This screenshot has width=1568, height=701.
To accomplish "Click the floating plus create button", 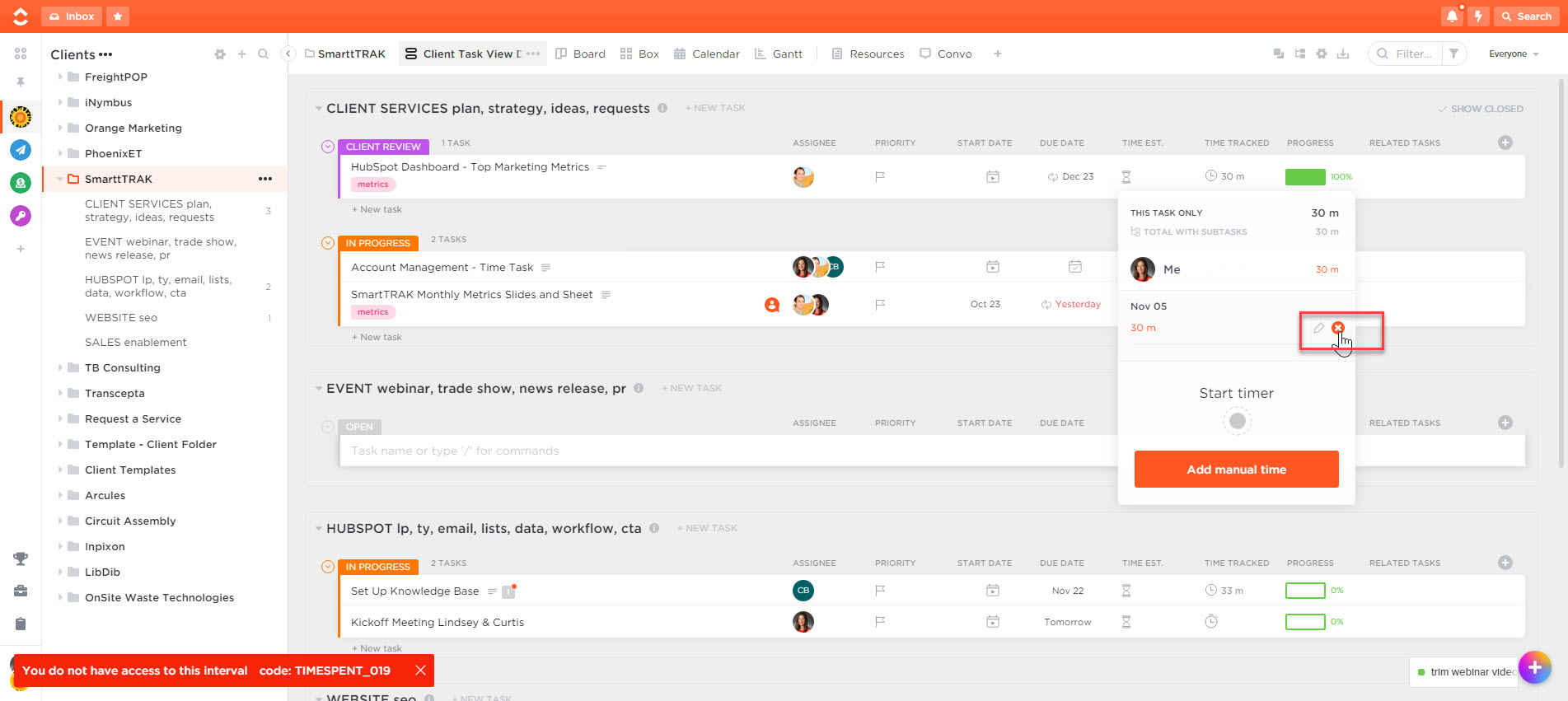I will [1535, 668].
